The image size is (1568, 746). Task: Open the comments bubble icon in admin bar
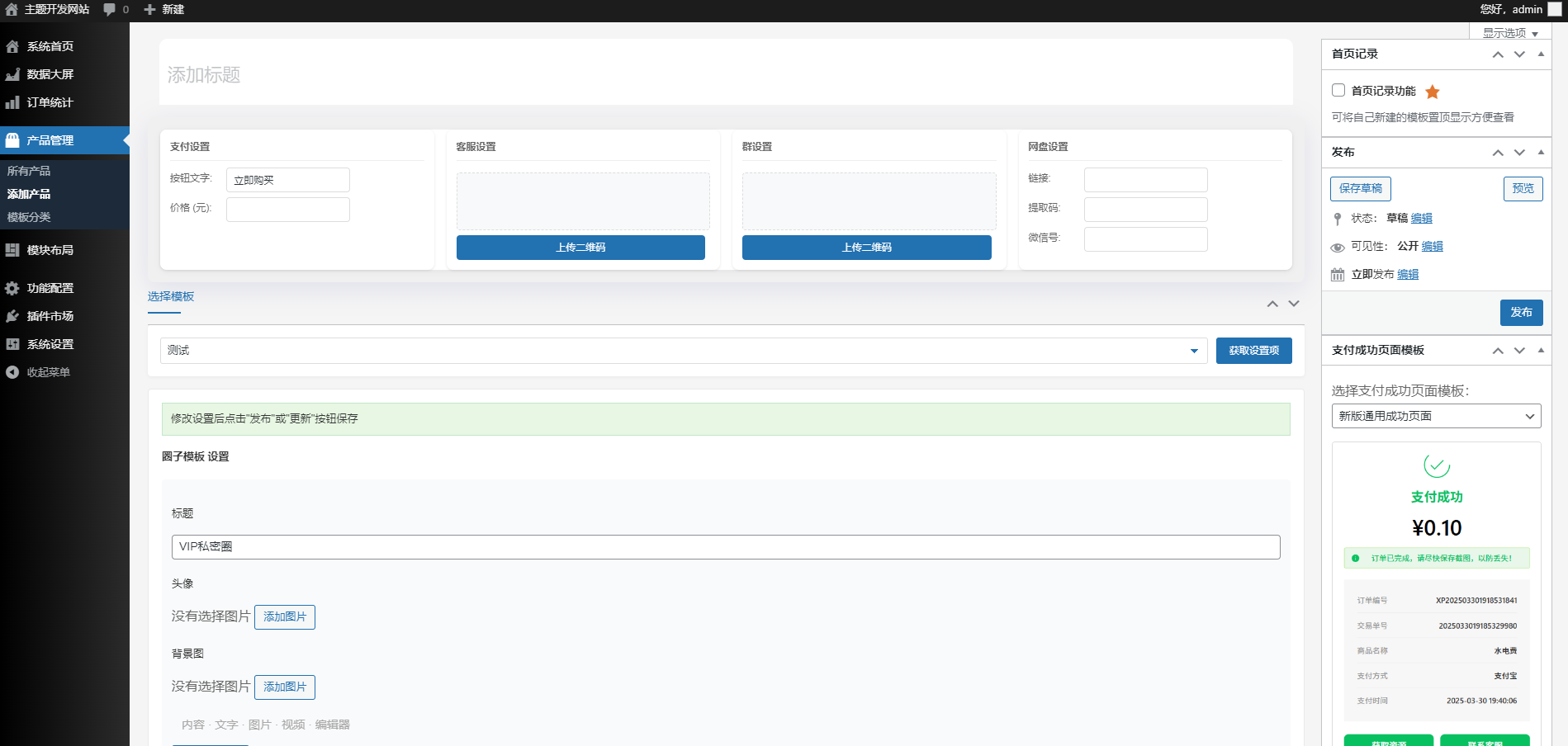point(109,9)
